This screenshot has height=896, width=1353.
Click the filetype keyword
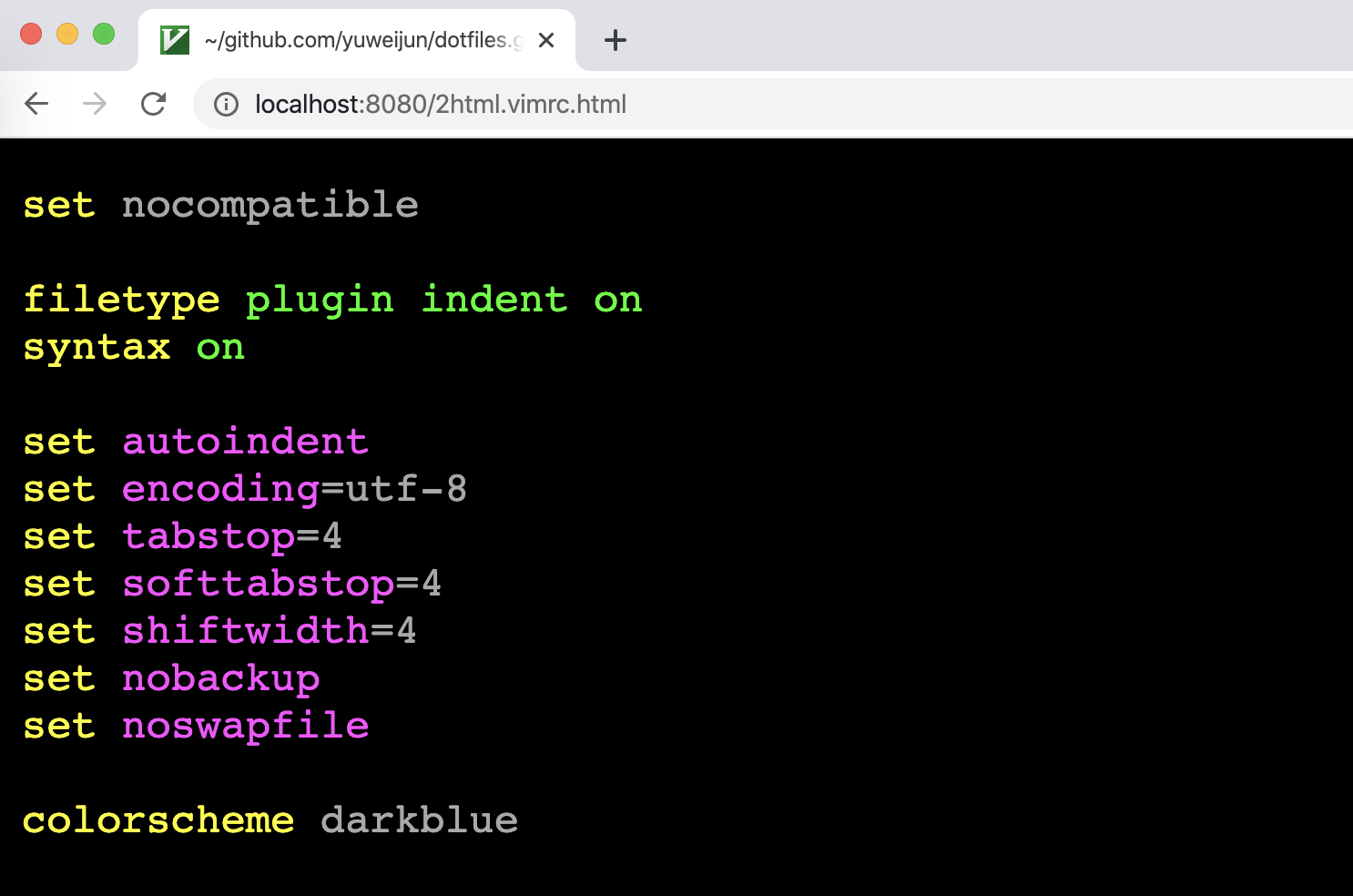(x=121, y=300)
